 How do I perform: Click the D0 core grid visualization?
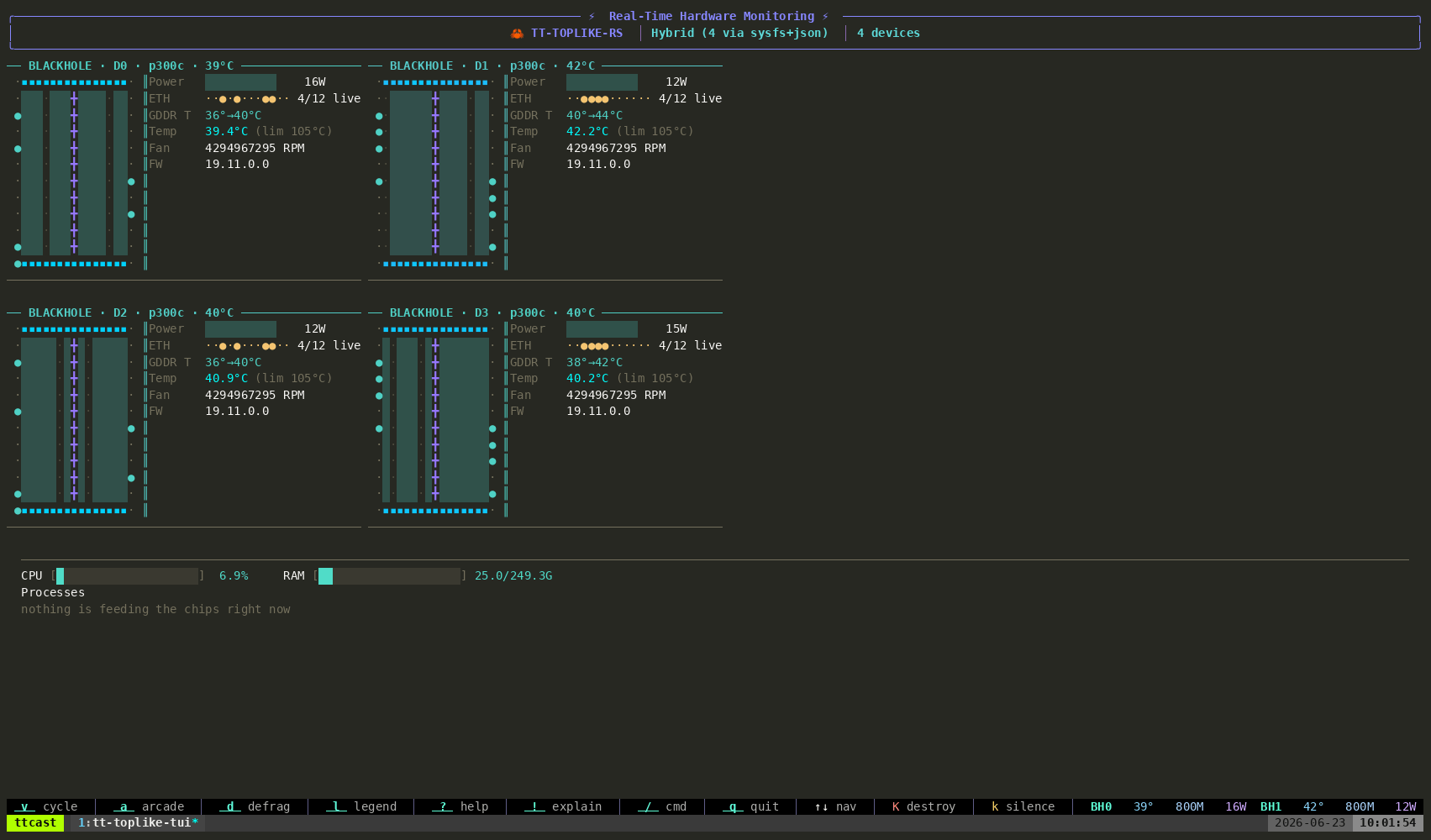(74, 173)
